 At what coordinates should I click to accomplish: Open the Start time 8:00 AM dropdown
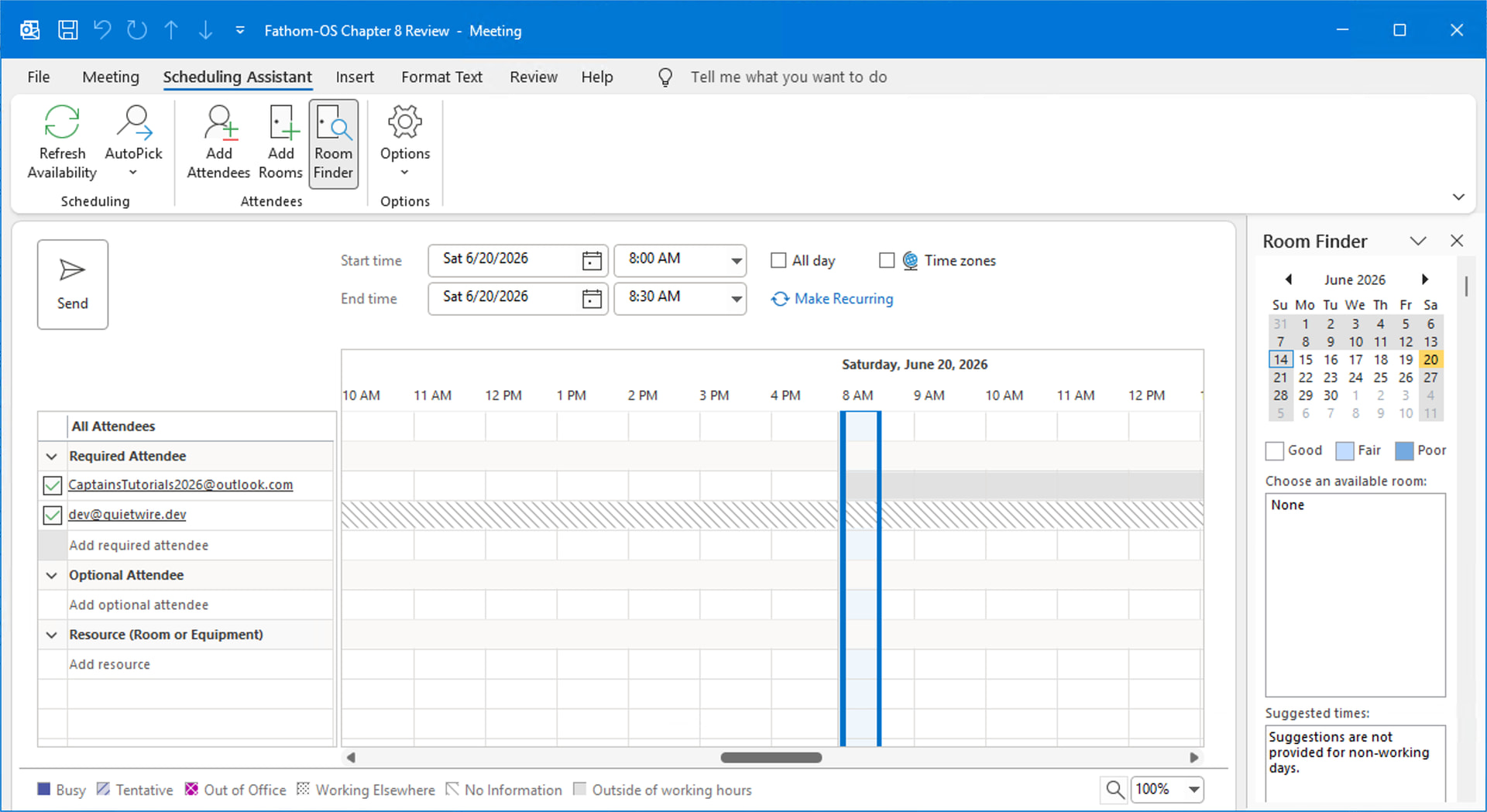[736, 261]
